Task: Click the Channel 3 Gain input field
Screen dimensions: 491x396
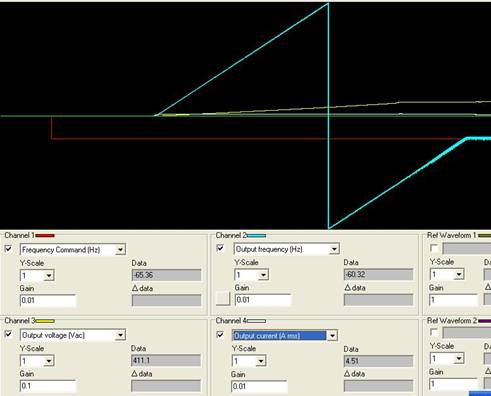Action: click(x=48, y=386)
